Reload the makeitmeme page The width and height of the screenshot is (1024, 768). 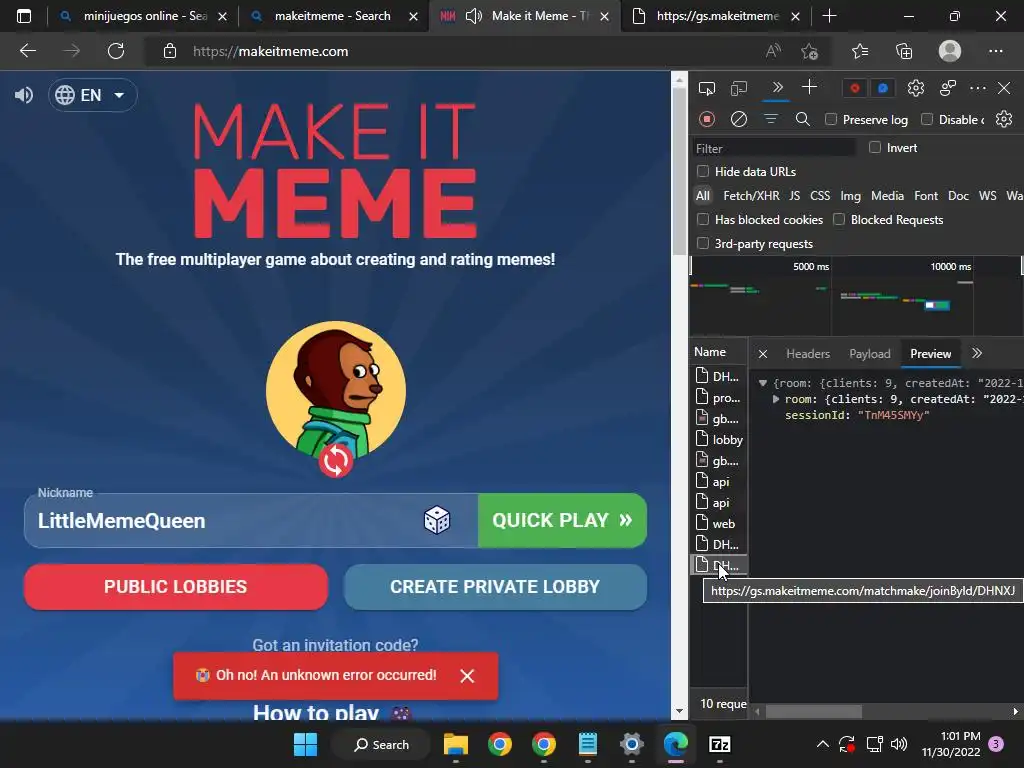click(x=116, y=51)
